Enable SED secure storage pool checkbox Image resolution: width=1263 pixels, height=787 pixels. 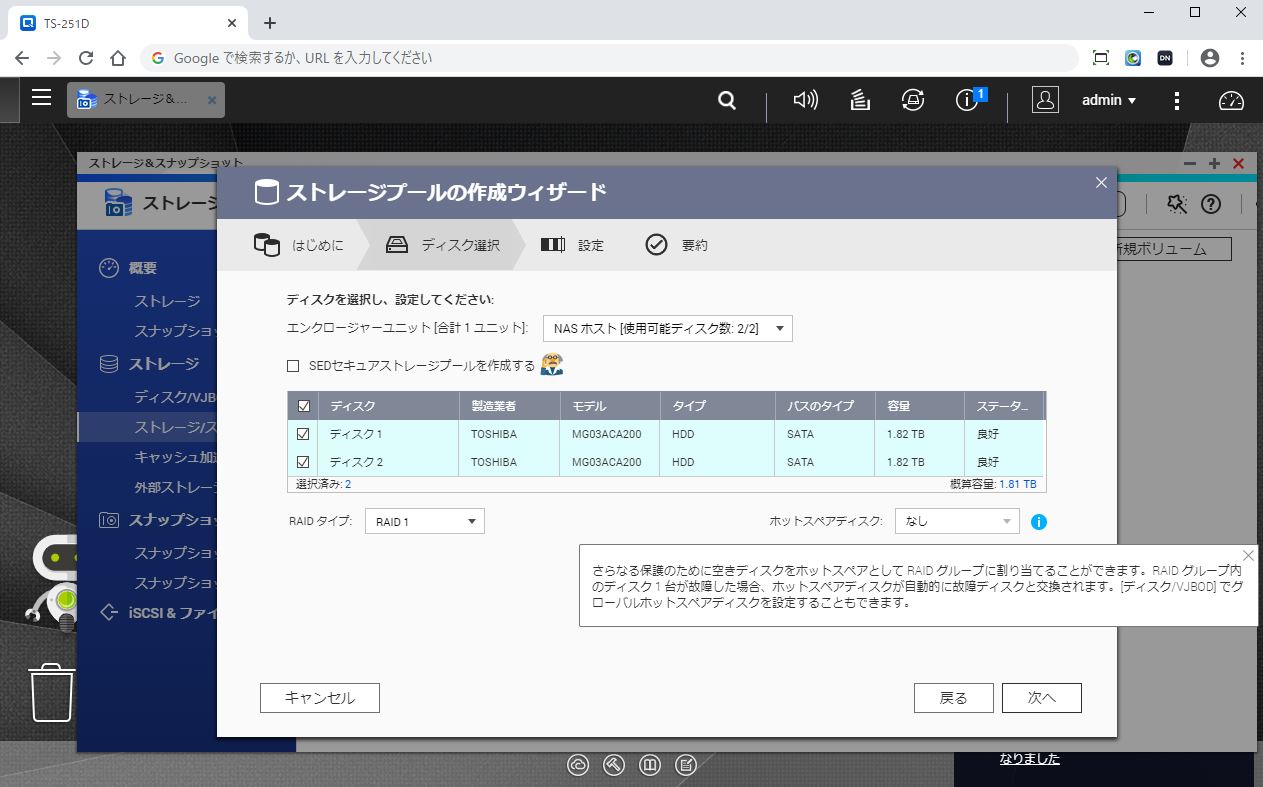pos(293,366)
